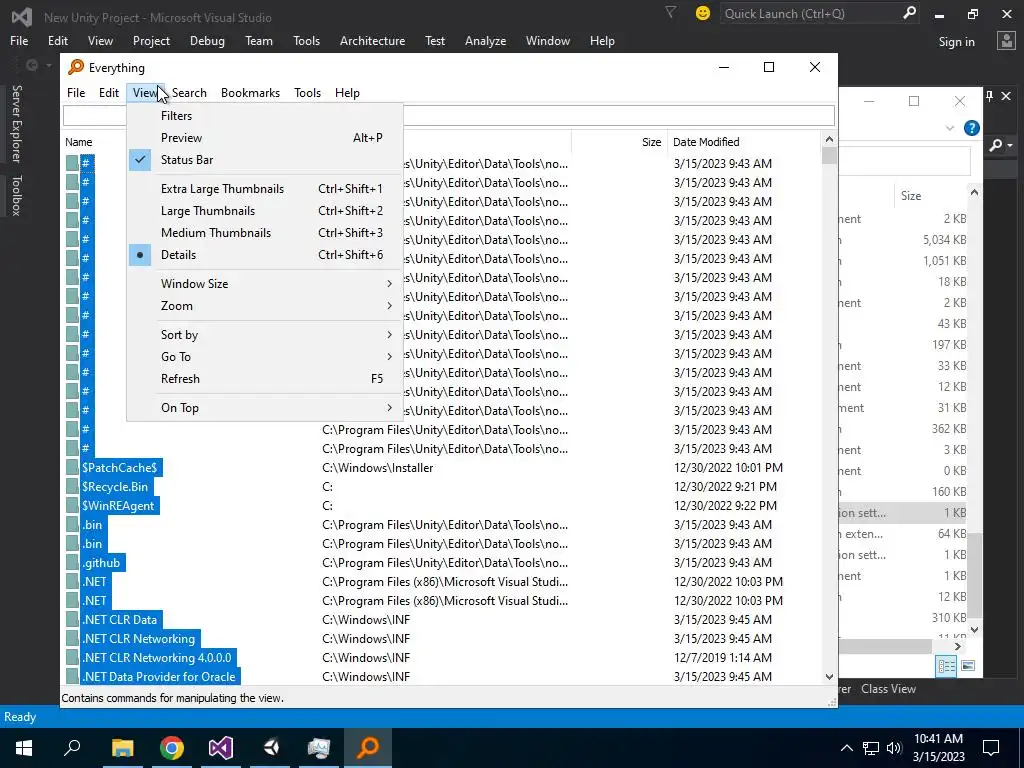Toggle the Filters bar option
Image resolution: width=1024 pixels, height=768 pixels.
[x=264, y=116]
